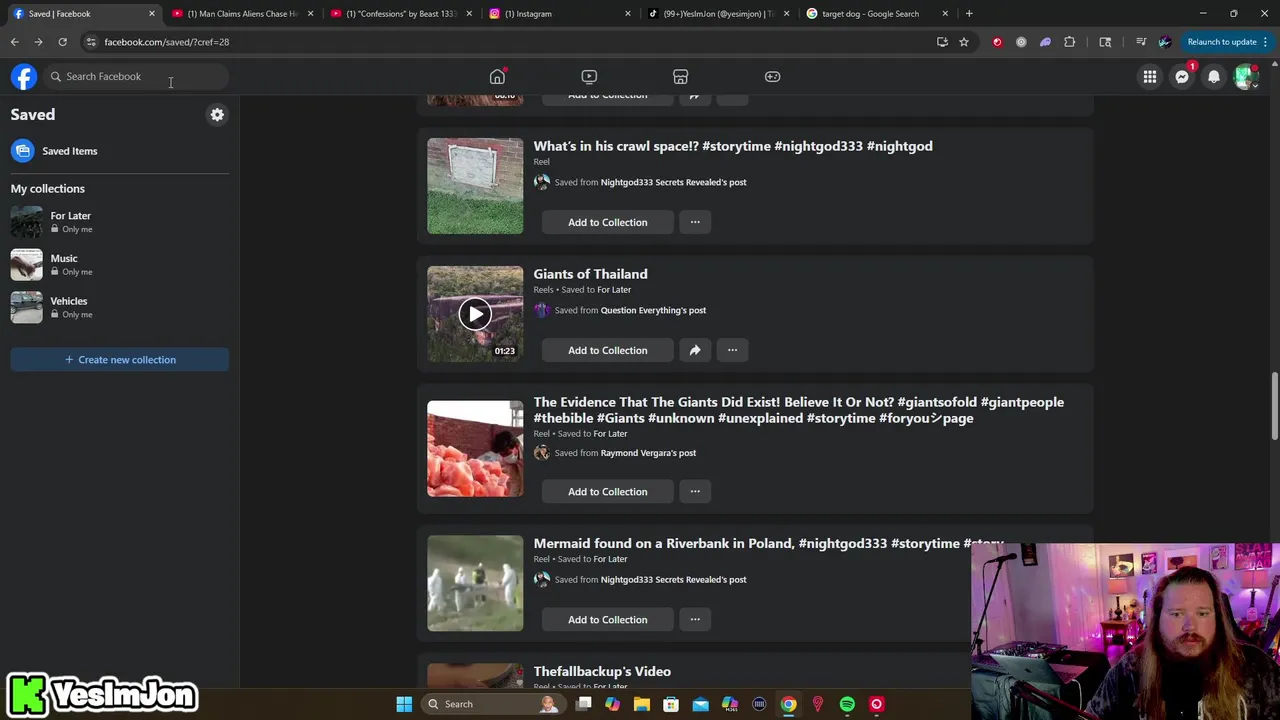
Task: Open the Mermaid found on a Riverbank thumbnail
Action: (x=475, y=583)
